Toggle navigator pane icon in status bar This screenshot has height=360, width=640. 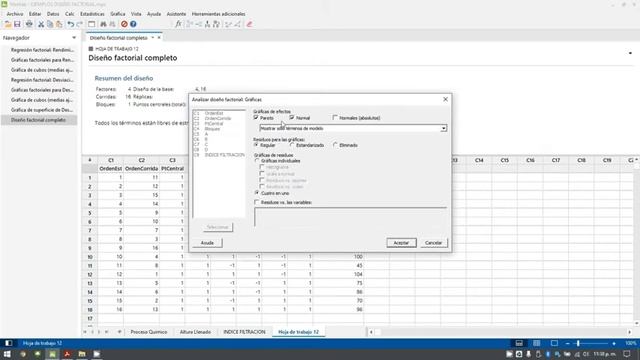8,343
